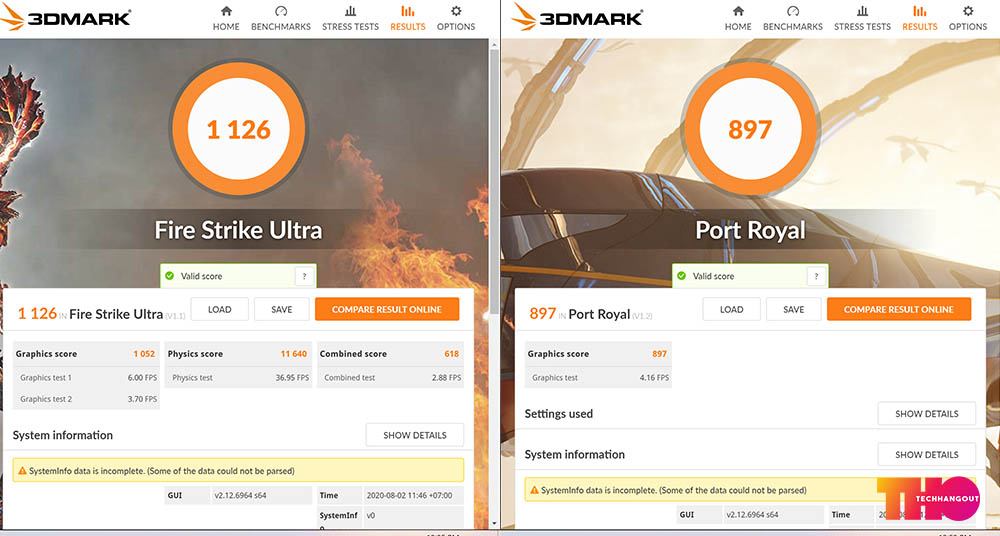This screenshot has height=536, width=1000.
Task: Select the Fire Strike Graphics score value 1 052
Action: (x=144, y=354)
